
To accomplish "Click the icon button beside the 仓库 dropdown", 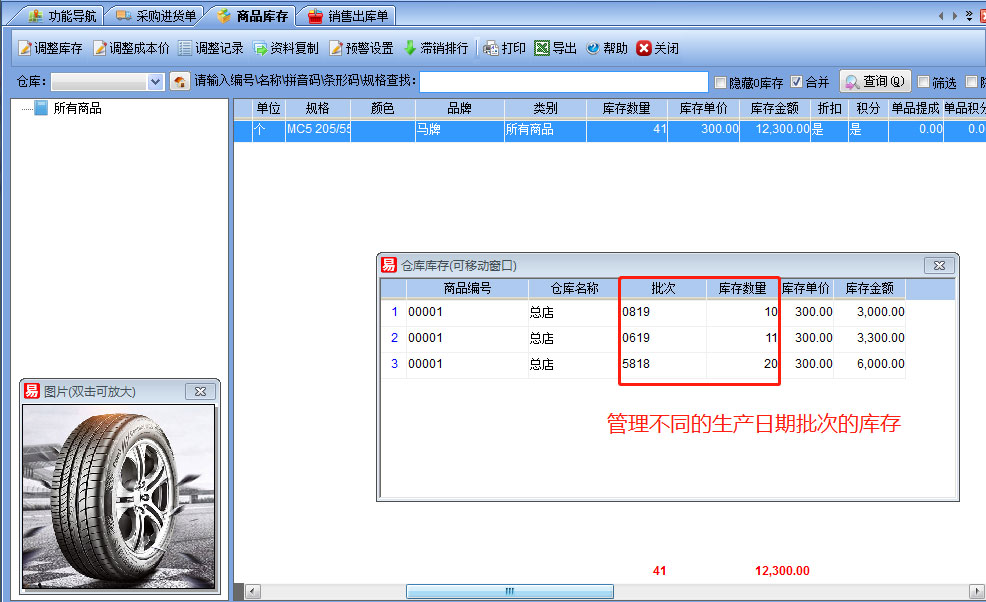I will coord(180,82).
